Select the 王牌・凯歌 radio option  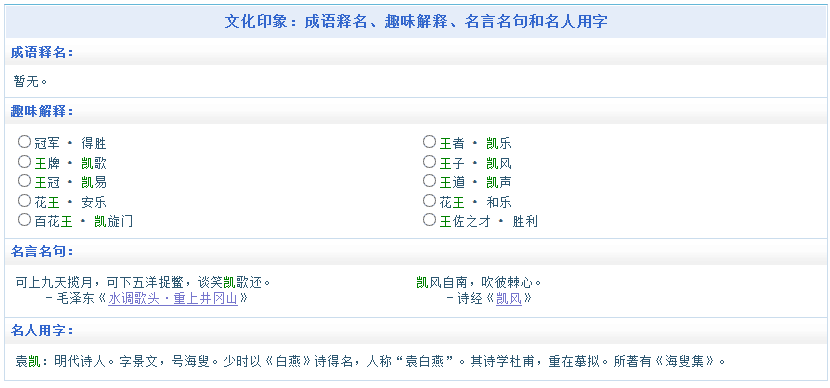(x=24, y=161)
